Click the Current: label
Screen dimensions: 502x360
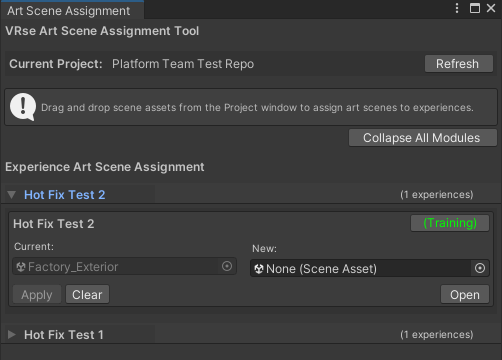pyautogui.click(x=34, y=247)
